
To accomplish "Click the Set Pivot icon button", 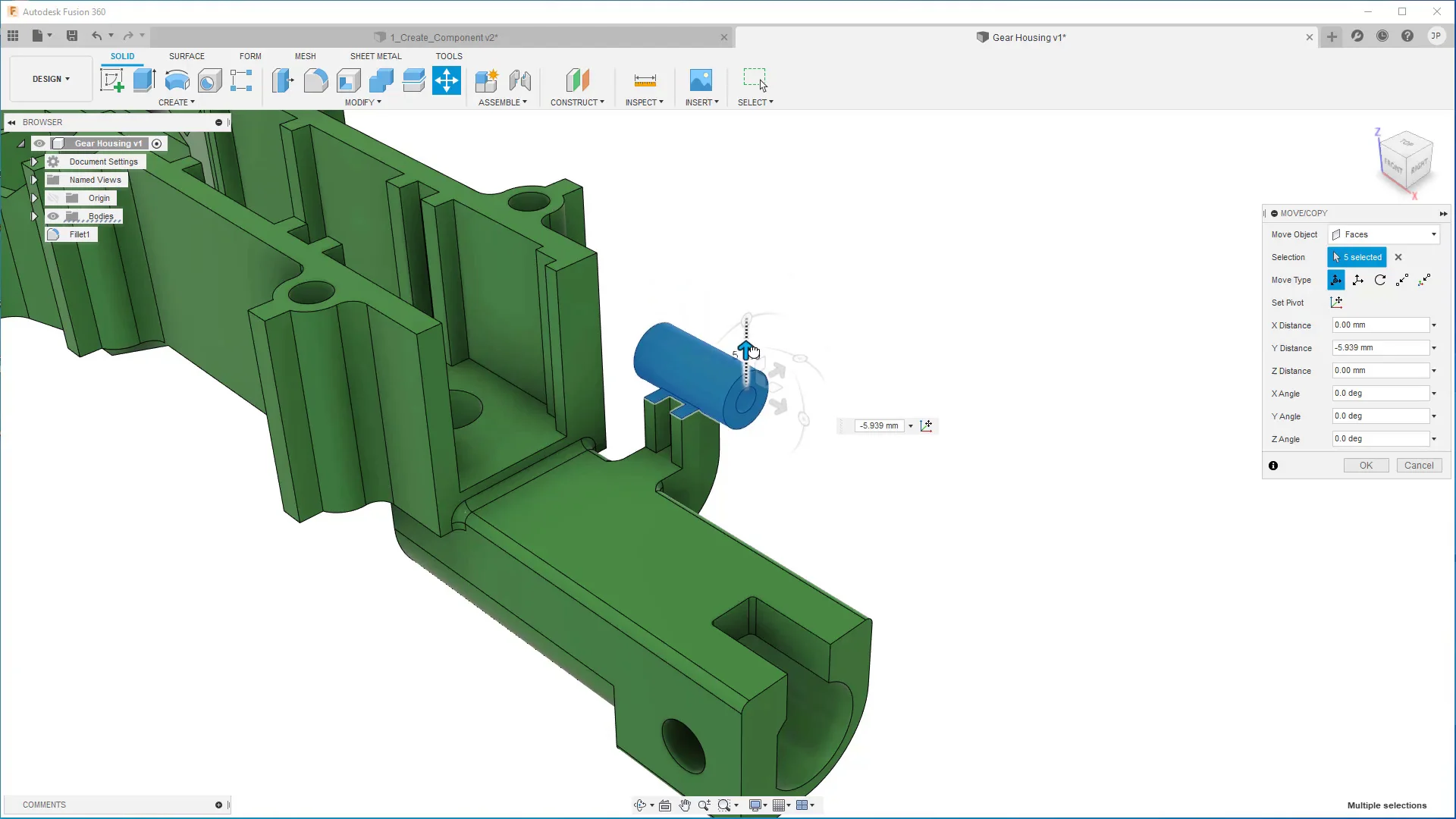I will (x=1339, y=302).
